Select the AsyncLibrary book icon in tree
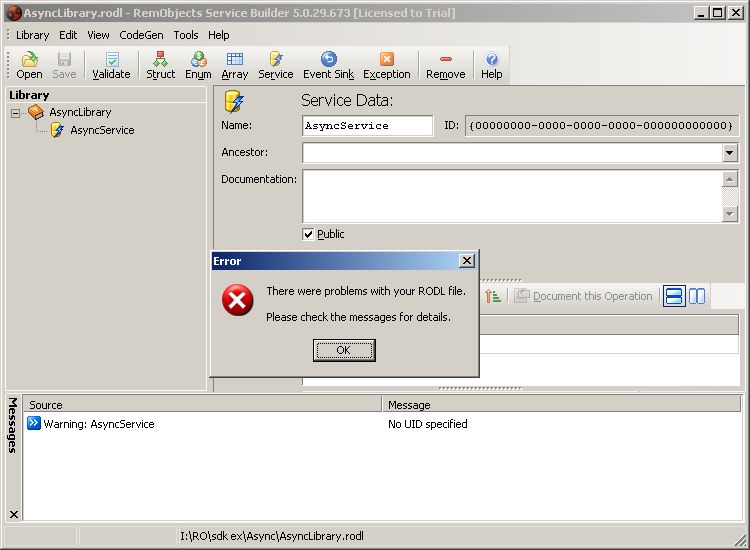The width and height of the screenshot is (750, 550). 36,112
